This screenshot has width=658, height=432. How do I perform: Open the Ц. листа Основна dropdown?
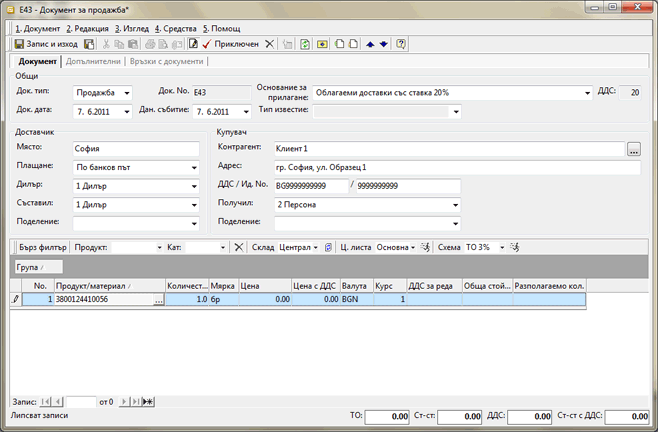pyautogui.click(x=413, y=248)
